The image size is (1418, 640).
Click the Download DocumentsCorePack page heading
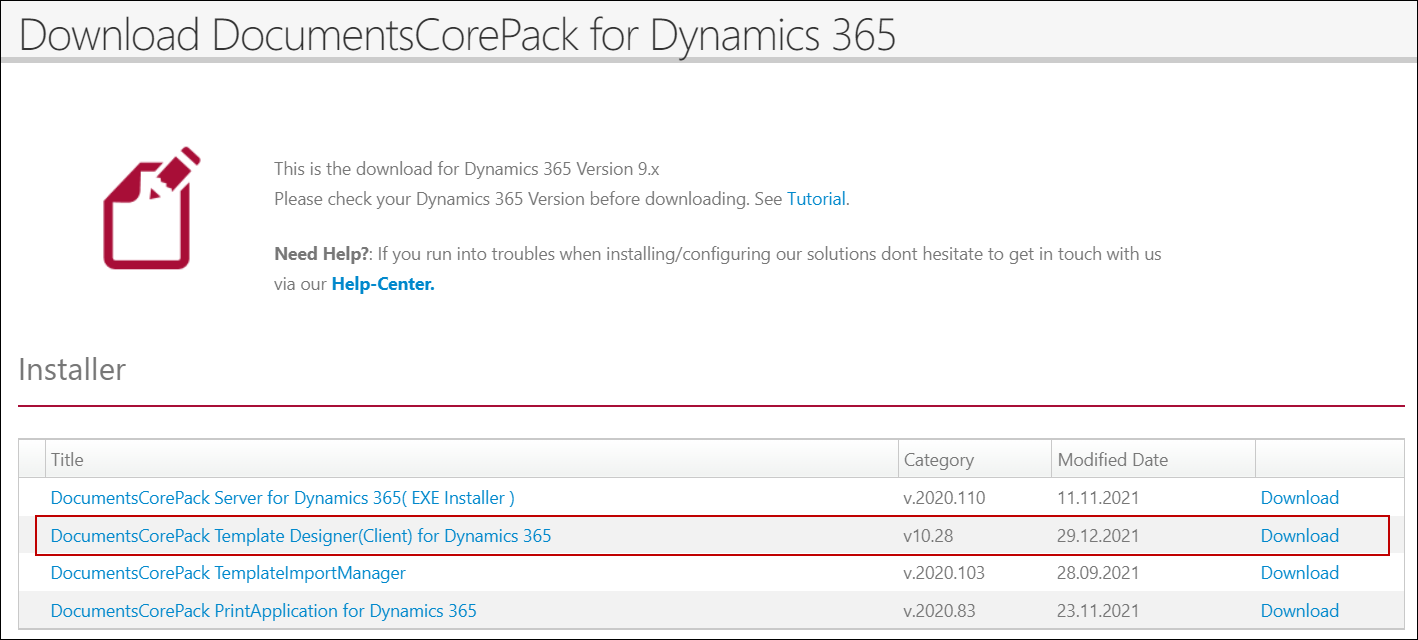click(x=457, y=35)
